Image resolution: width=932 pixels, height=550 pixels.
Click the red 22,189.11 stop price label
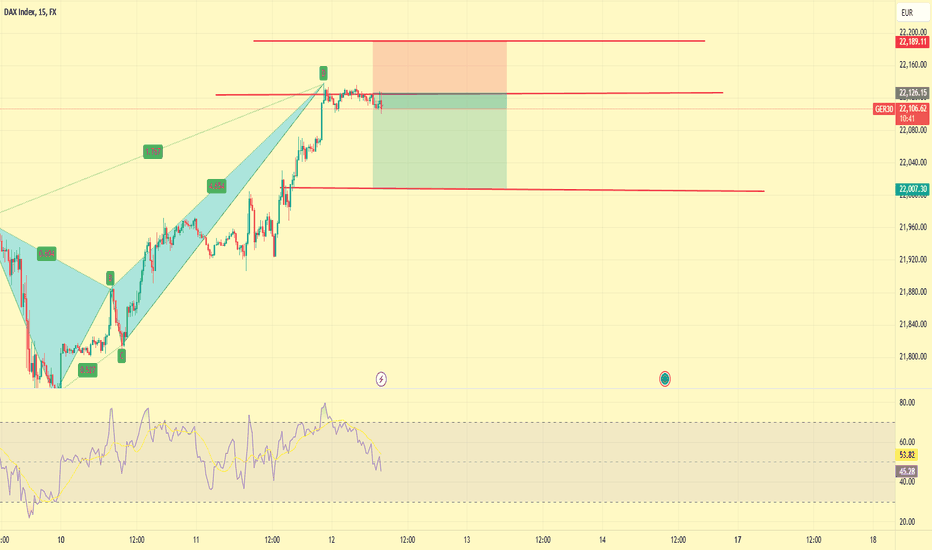912,42
